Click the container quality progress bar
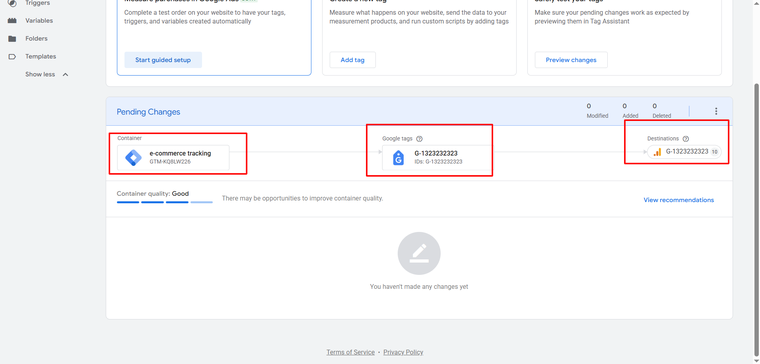The image size is (760, 364). point(165,202)
